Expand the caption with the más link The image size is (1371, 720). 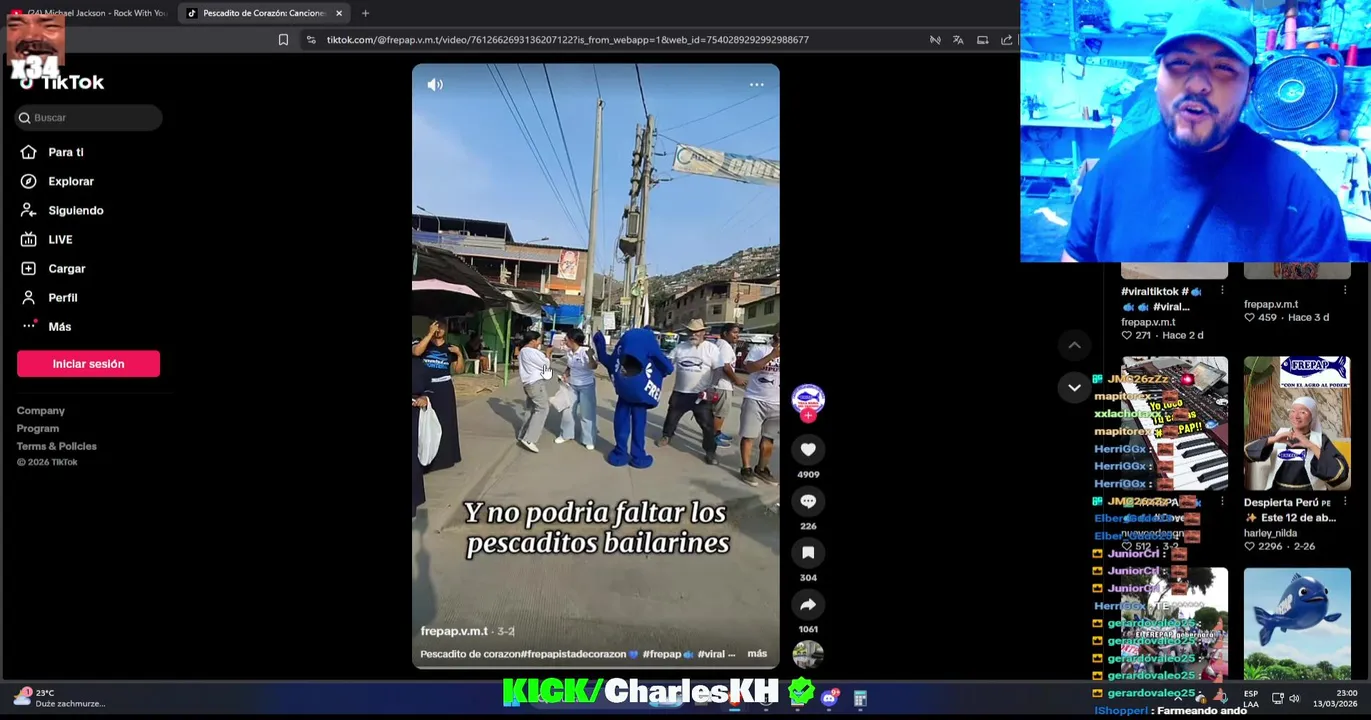pyautogui.click(x=757, y=654)
